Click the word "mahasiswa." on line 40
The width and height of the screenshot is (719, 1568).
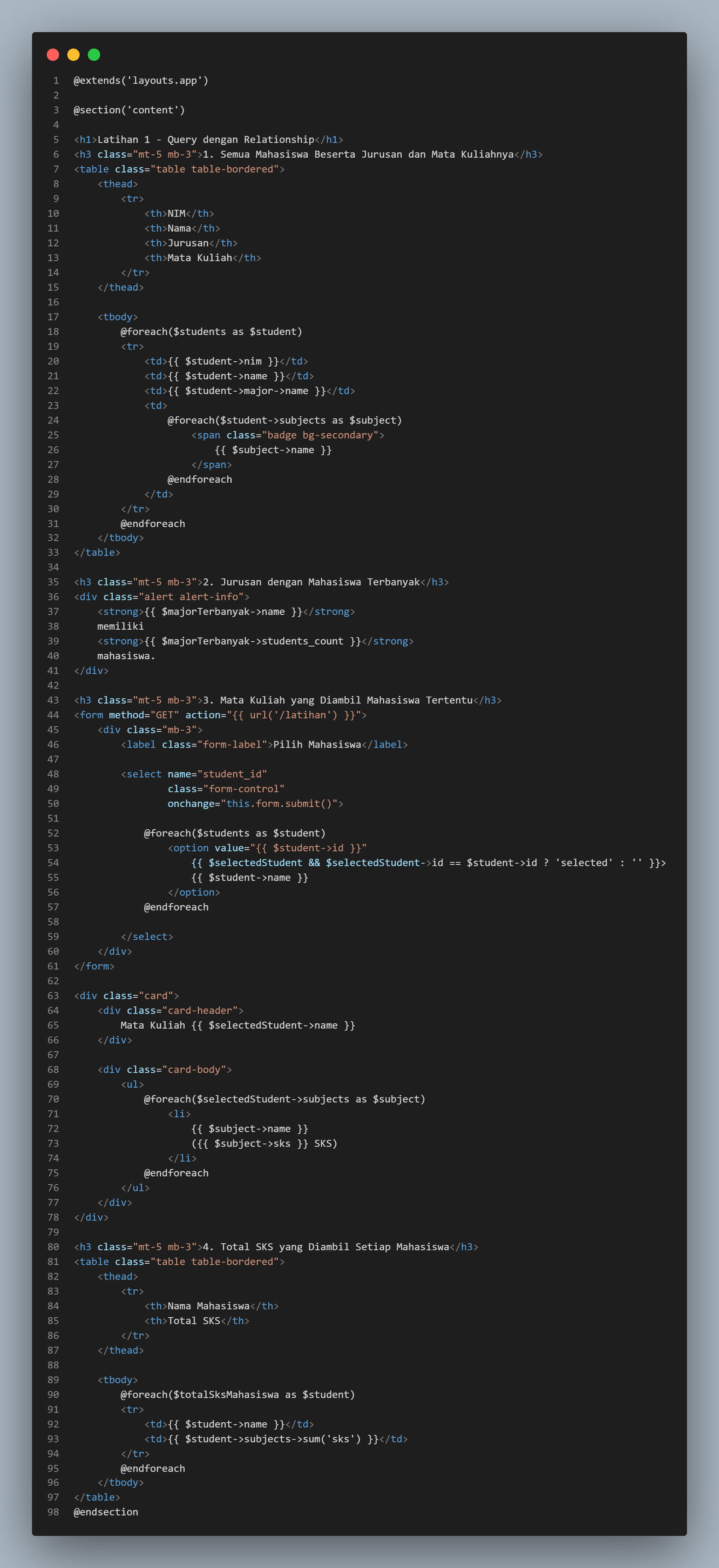coord(127,656)
